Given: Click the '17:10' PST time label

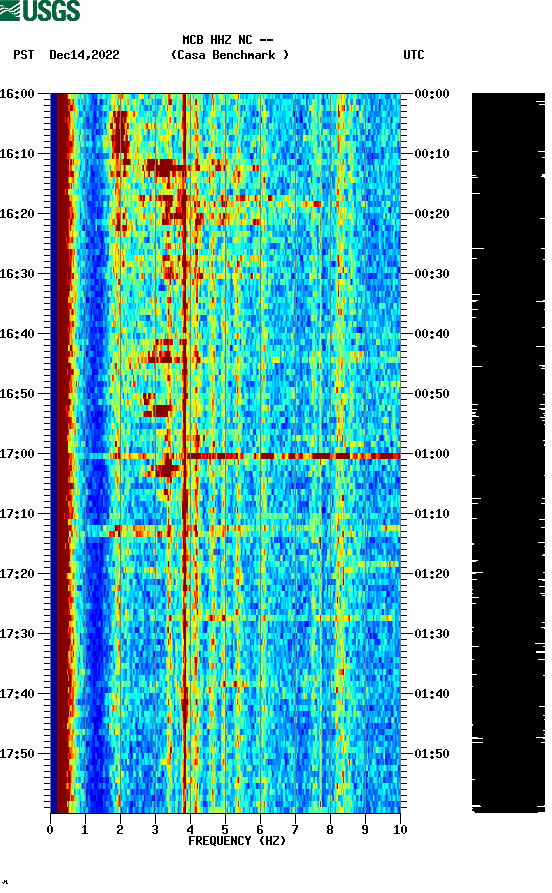Looking at the screenshot, I should point(17,514).
